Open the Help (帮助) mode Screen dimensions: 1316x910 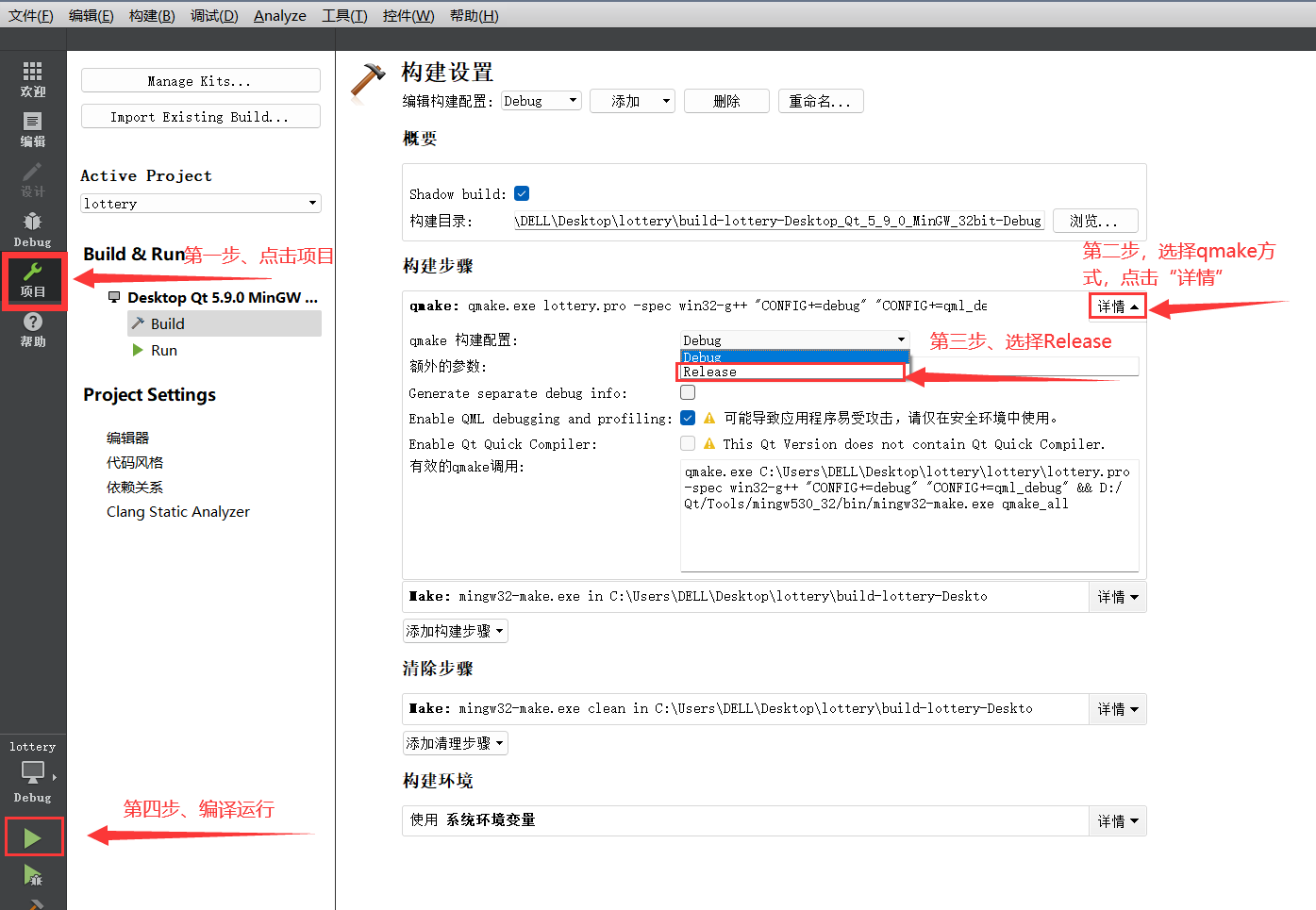33,329
